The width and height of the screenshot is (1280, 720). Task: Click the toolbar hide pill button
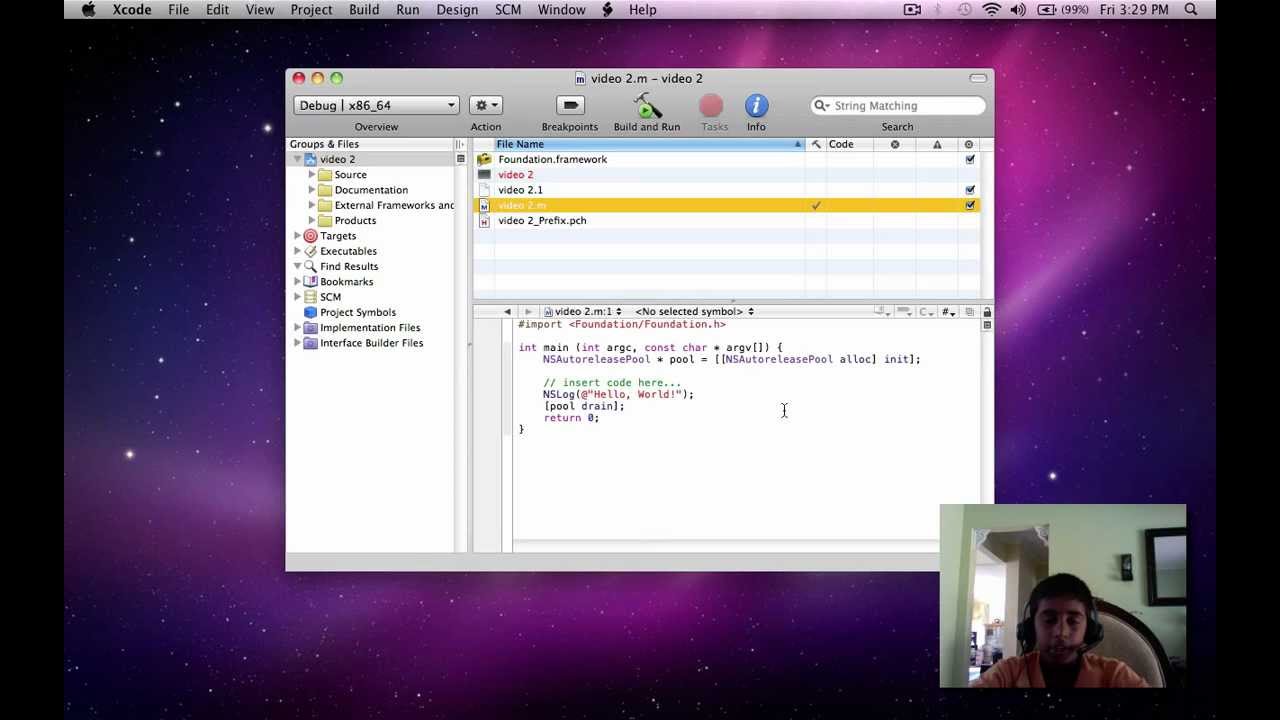tap(978, 78)
